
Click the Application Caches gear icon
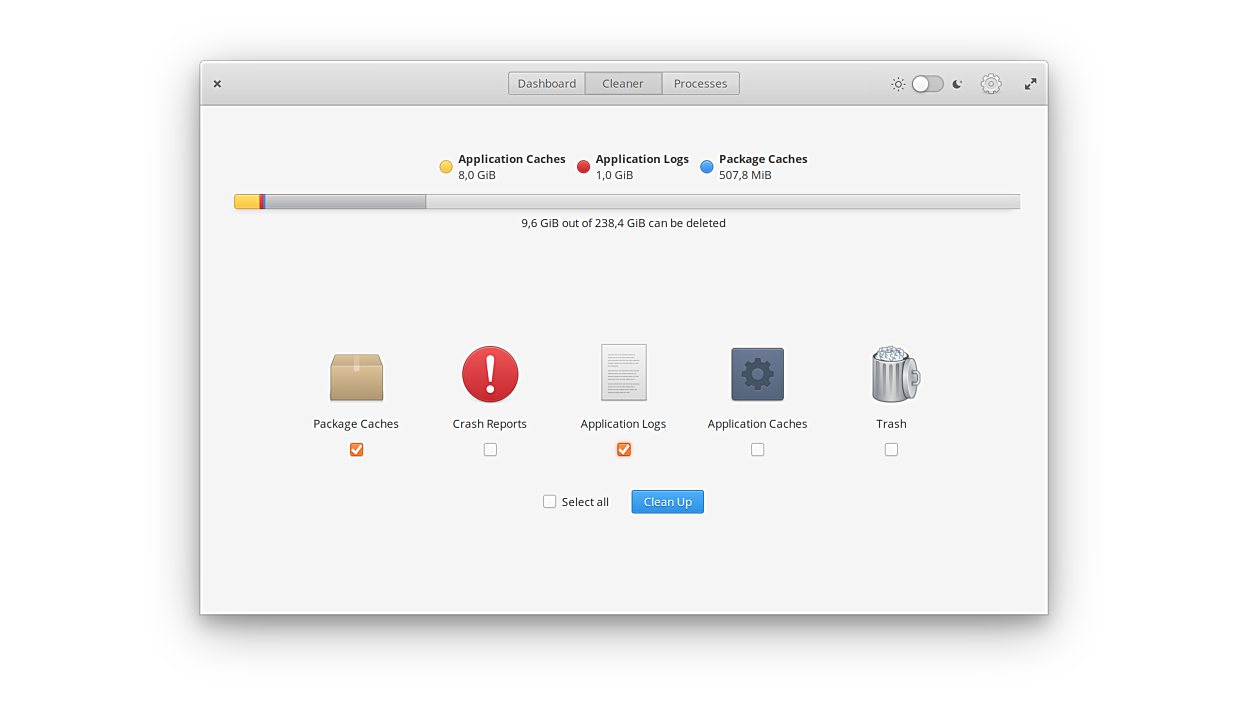click(x=757, y=374)
